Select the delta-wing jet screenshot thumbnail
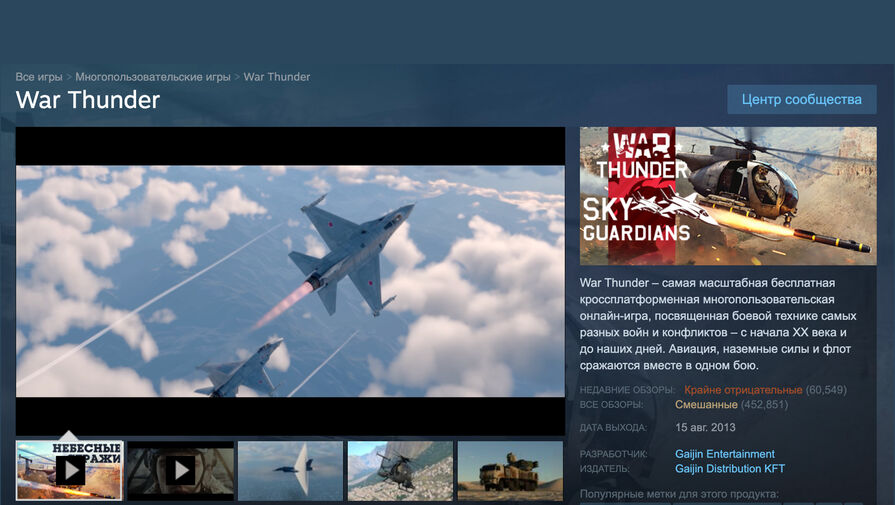895x505 pixels. (x=291, y=470)
